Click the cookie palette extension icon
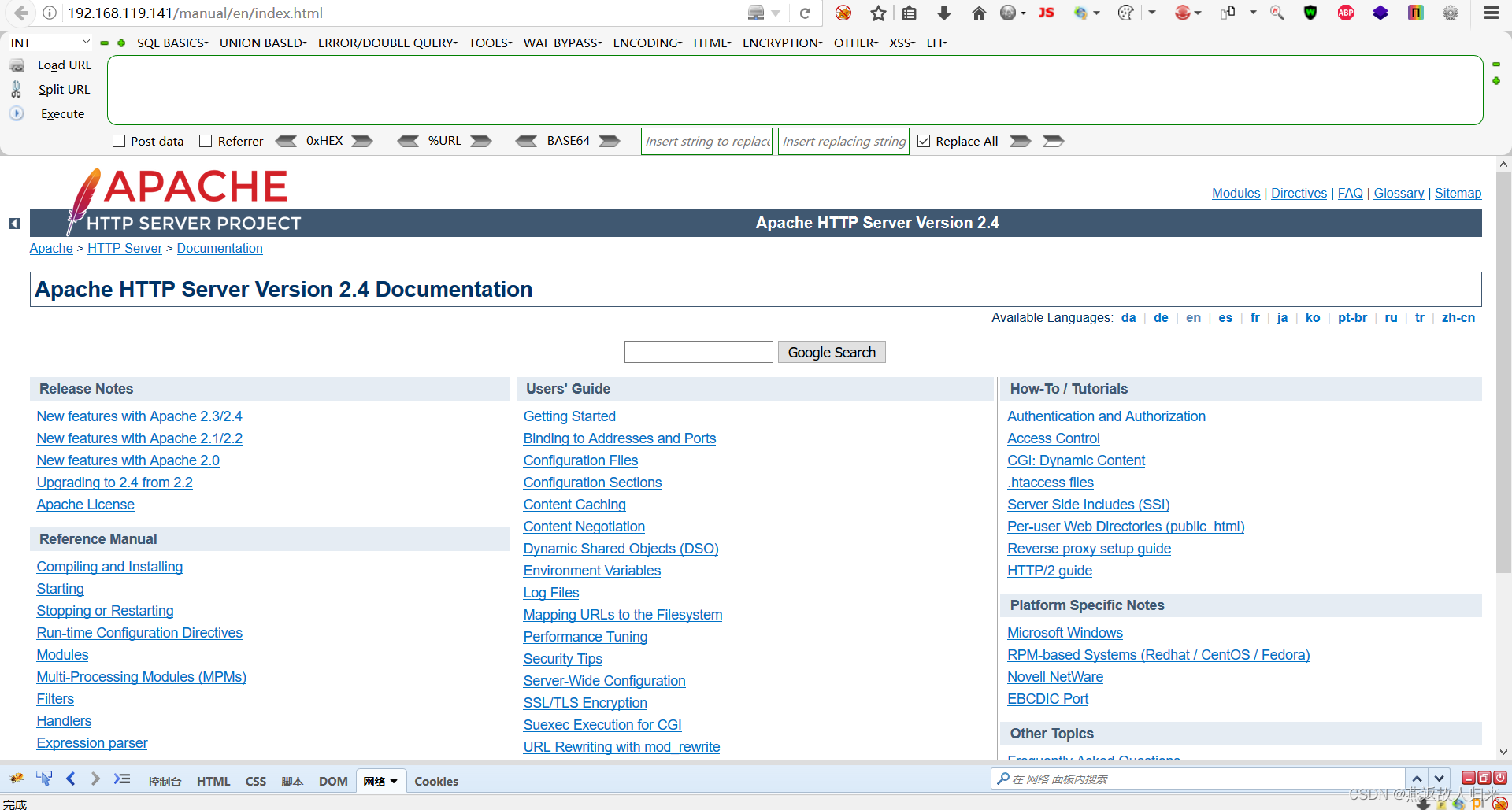 coord(1126,13)
